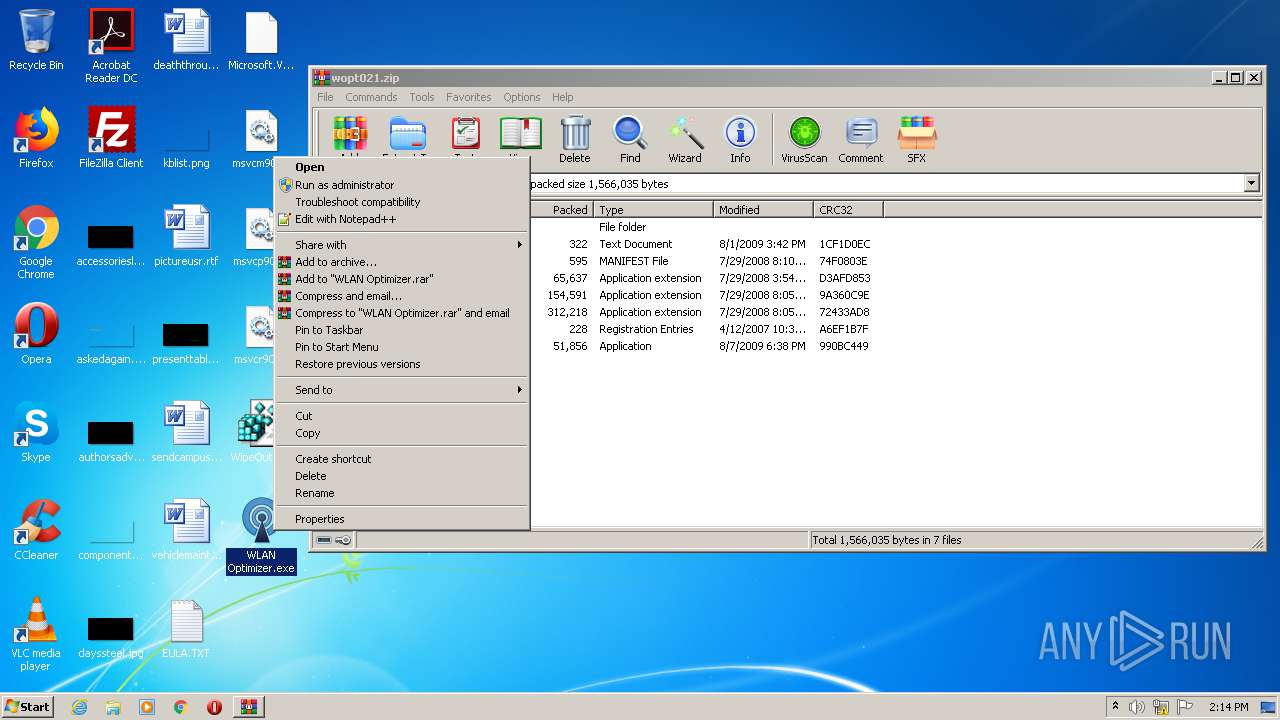Show archive Info
The width and height of the screenshot is (1280, 720).
coord(740,139)
